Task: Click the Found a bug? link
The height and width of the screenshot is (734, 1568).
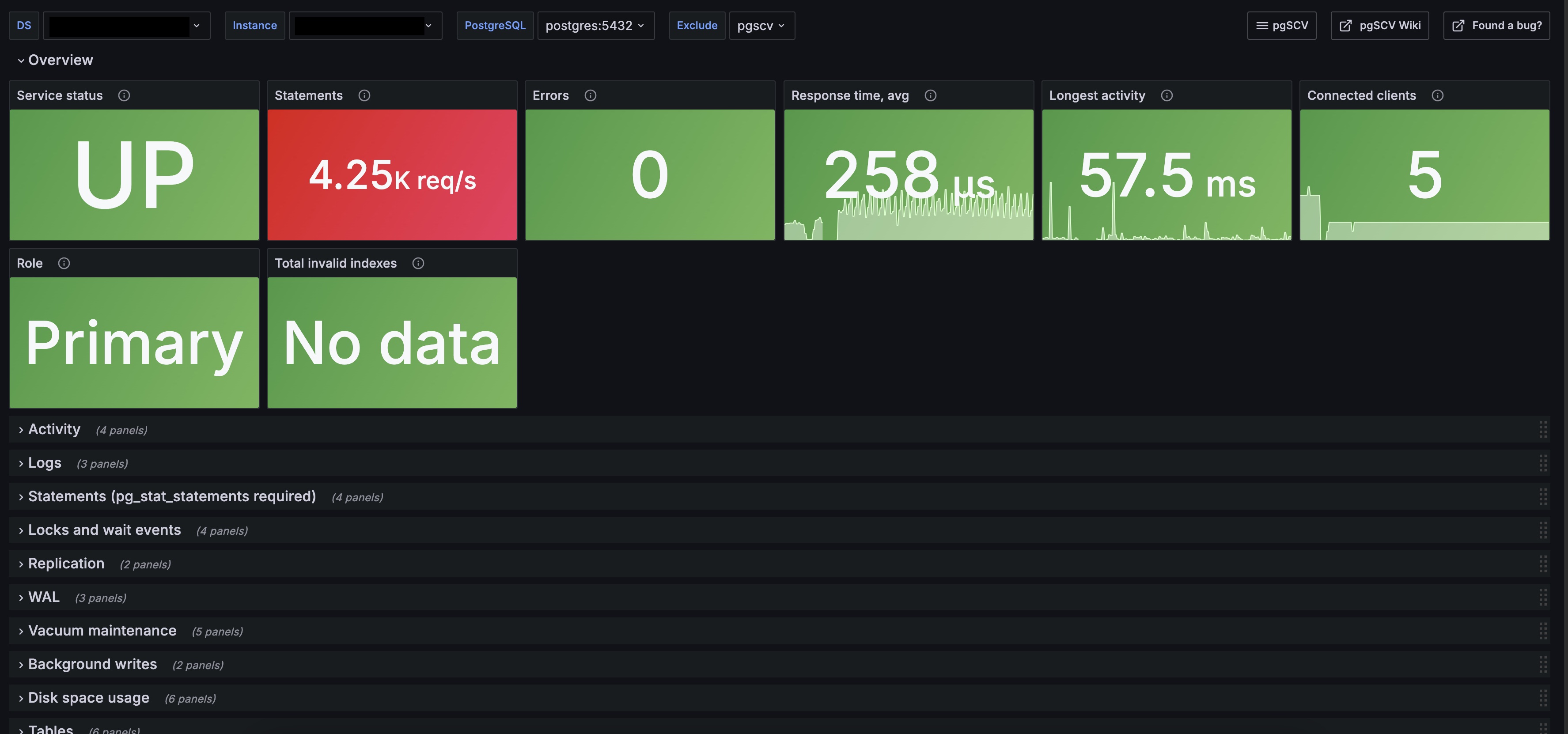Action: pos(1496,26)
